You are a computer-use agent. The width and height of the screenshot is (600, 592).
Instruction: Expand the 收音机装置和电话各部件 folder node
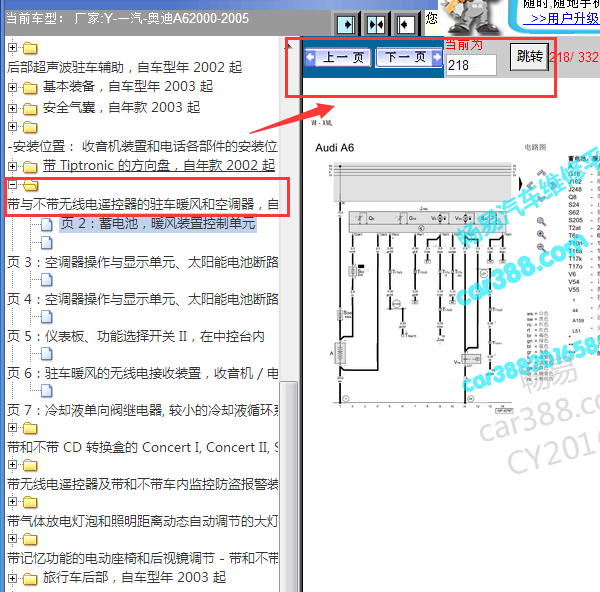12,127
